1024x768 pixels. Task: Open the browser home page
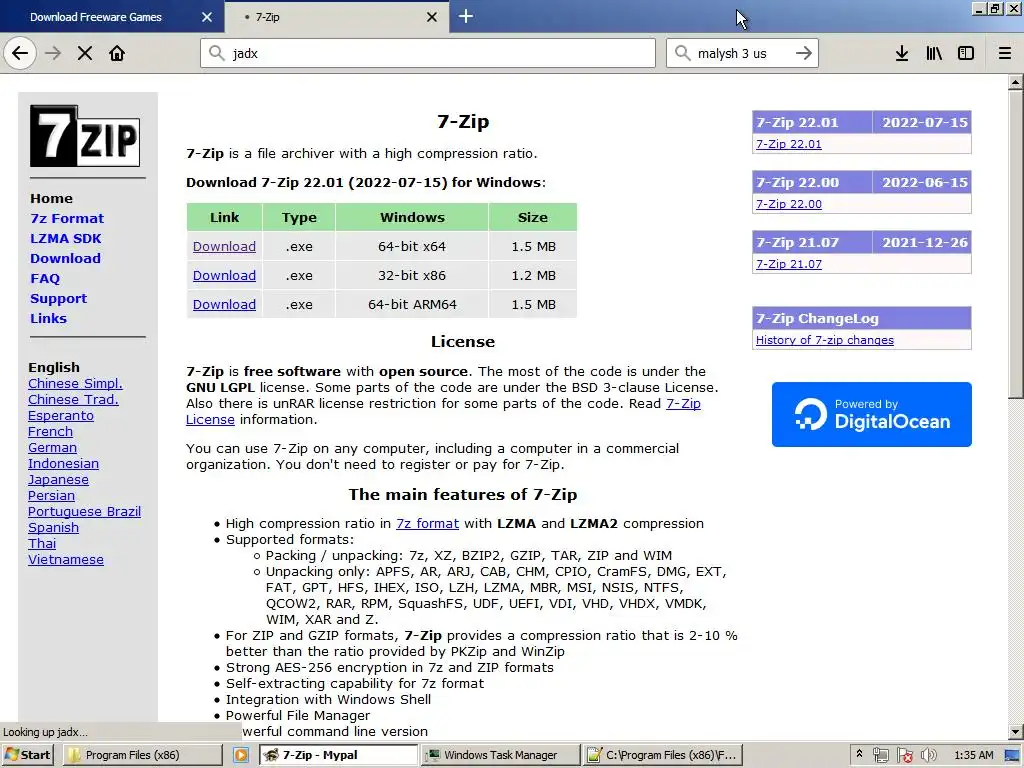click(x=117, y=54)
